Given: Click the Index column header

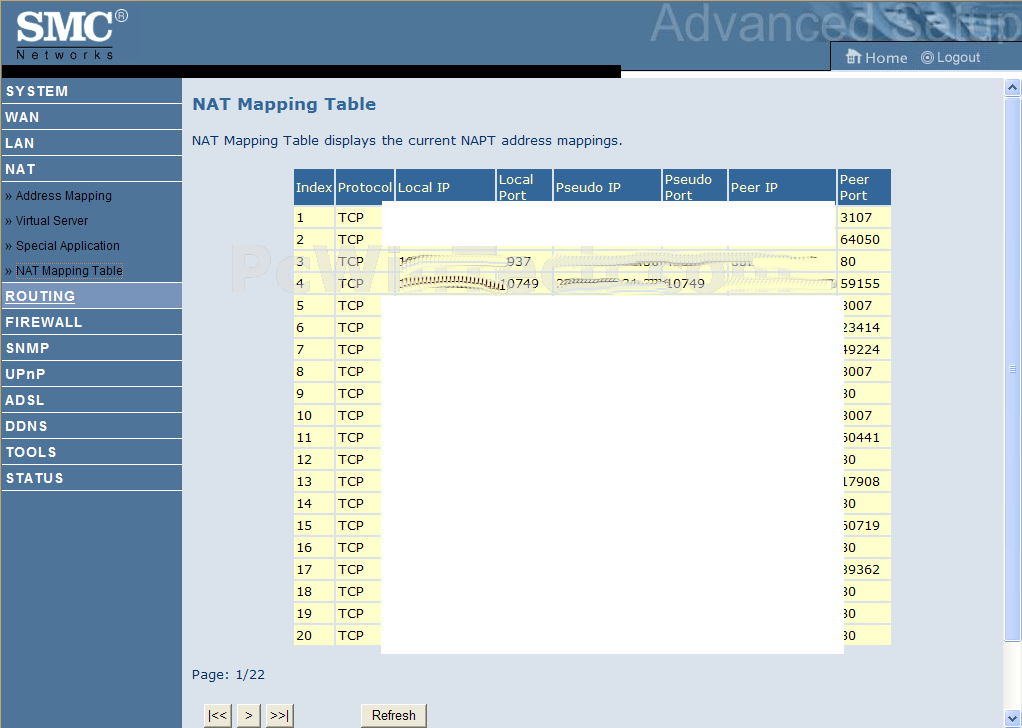Looking at the screenshot, I should click(314, 187).
